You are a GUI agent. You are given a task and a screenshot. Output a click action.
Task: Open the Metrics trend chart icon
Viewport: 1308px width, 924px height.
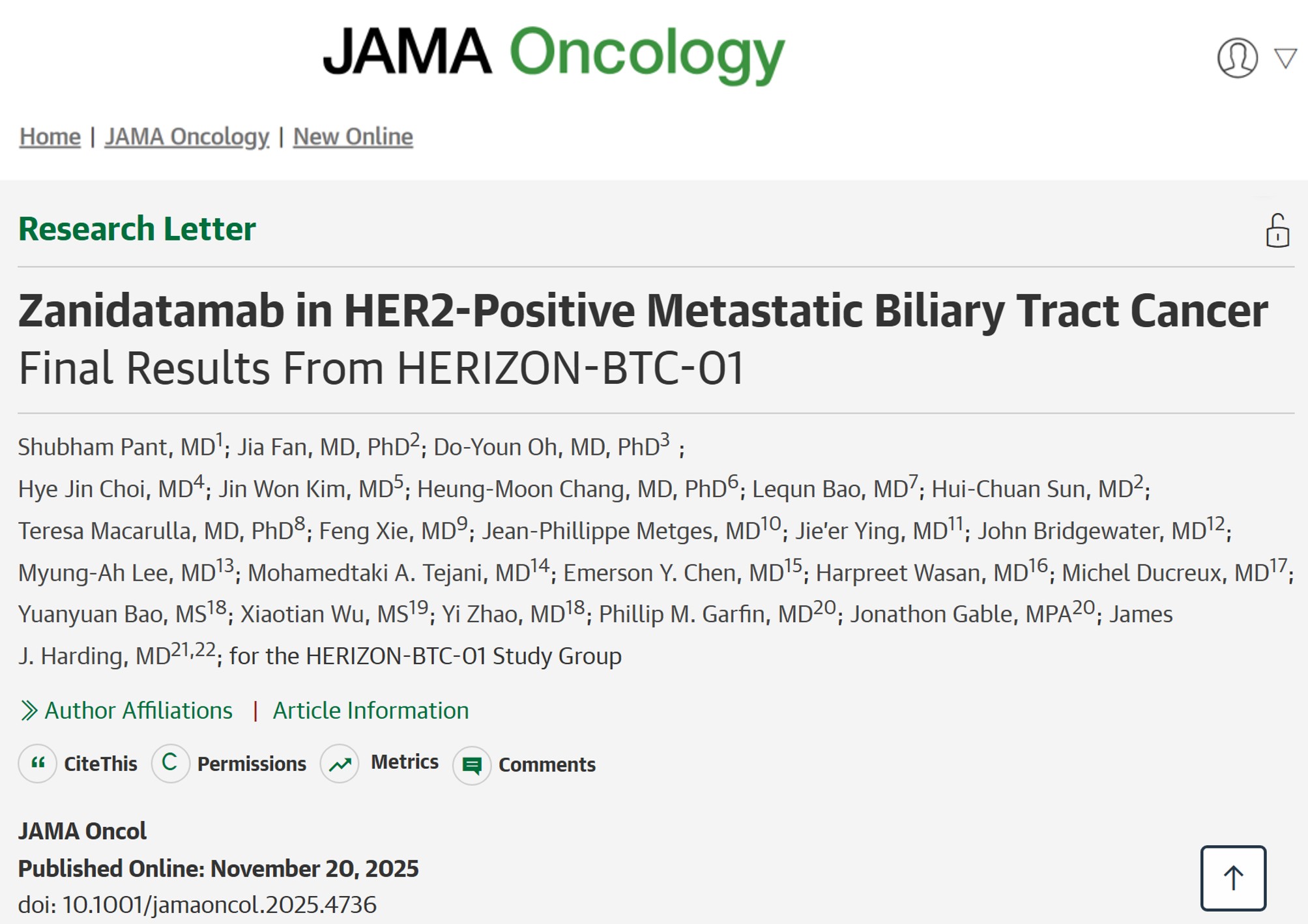pos(340,764)
